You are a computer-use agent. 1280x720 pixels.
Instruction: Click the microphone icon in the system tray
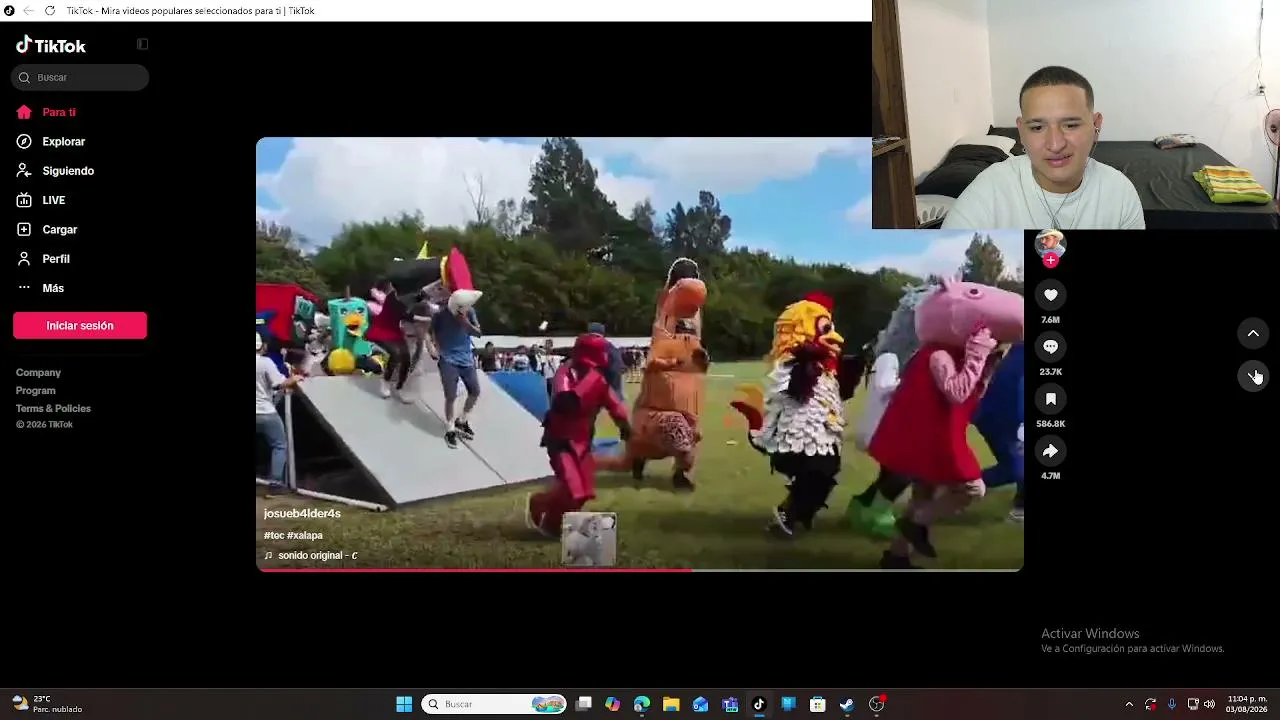[1172, 704]
